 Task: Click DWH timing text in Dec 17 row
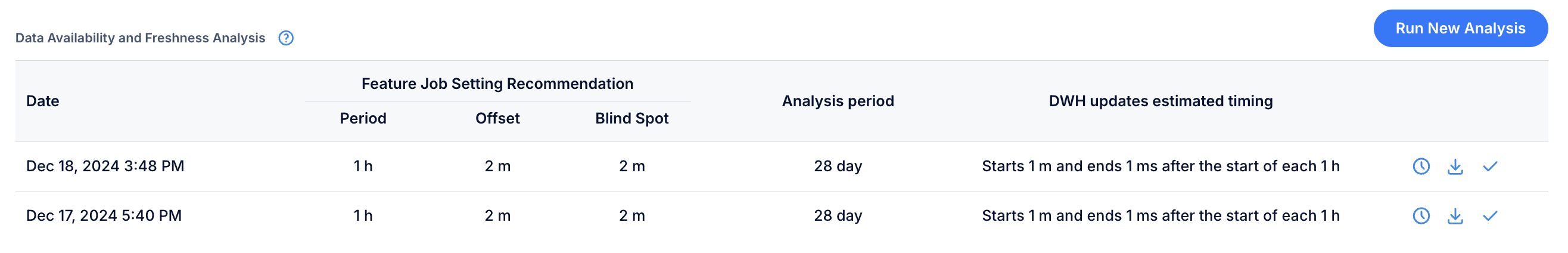(1160, 215)
